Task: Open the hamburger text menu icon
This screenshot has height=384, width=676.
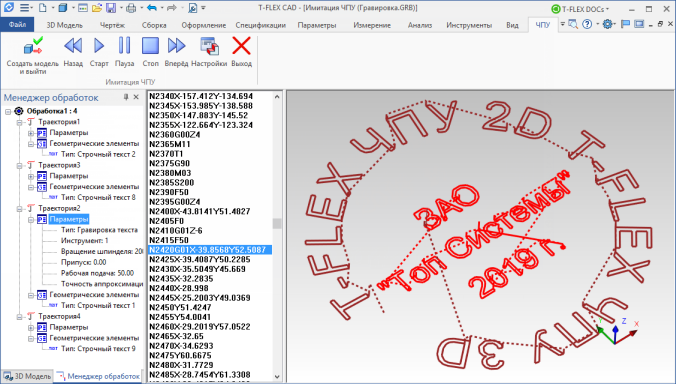Action: pyautogui.click(x=25, y=8)
